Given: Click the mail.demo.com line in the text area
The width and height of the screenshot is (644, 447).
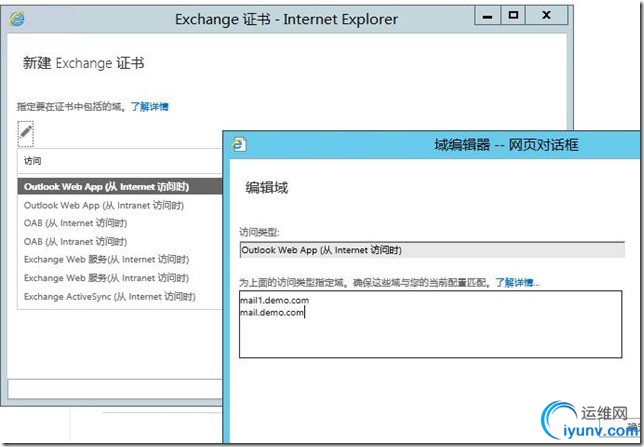Looking at the screenshot, I should (x=272, y=313).
